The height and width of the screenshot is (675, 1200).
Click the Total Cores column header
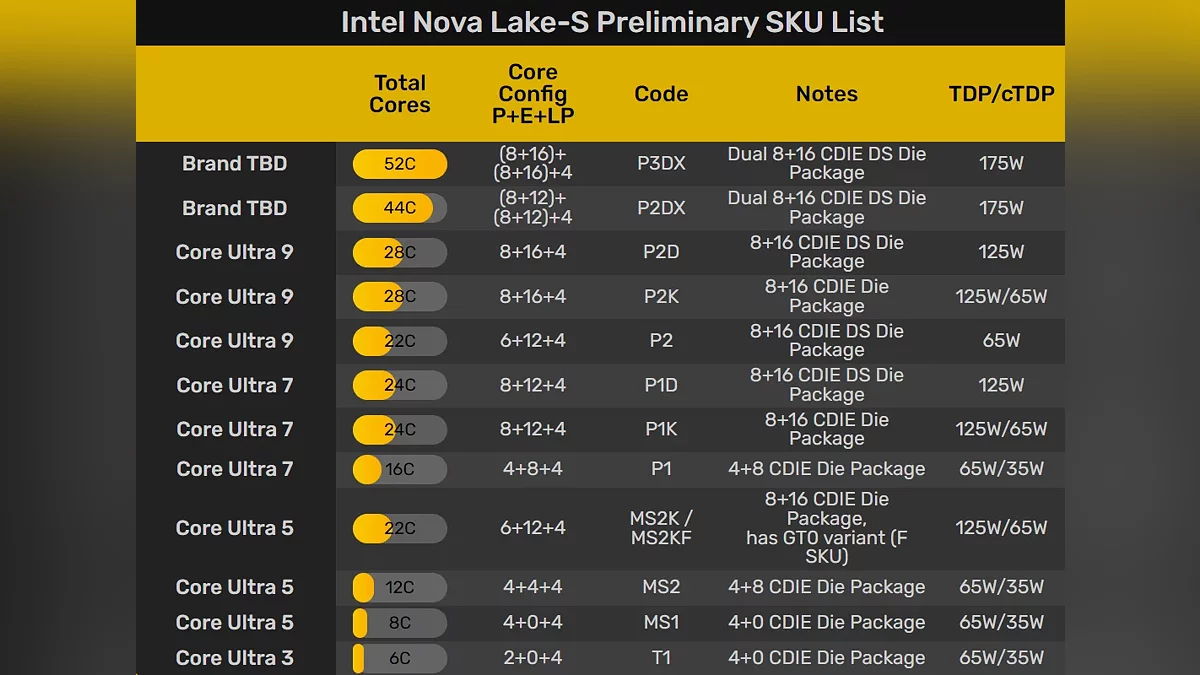coord(400,94)
